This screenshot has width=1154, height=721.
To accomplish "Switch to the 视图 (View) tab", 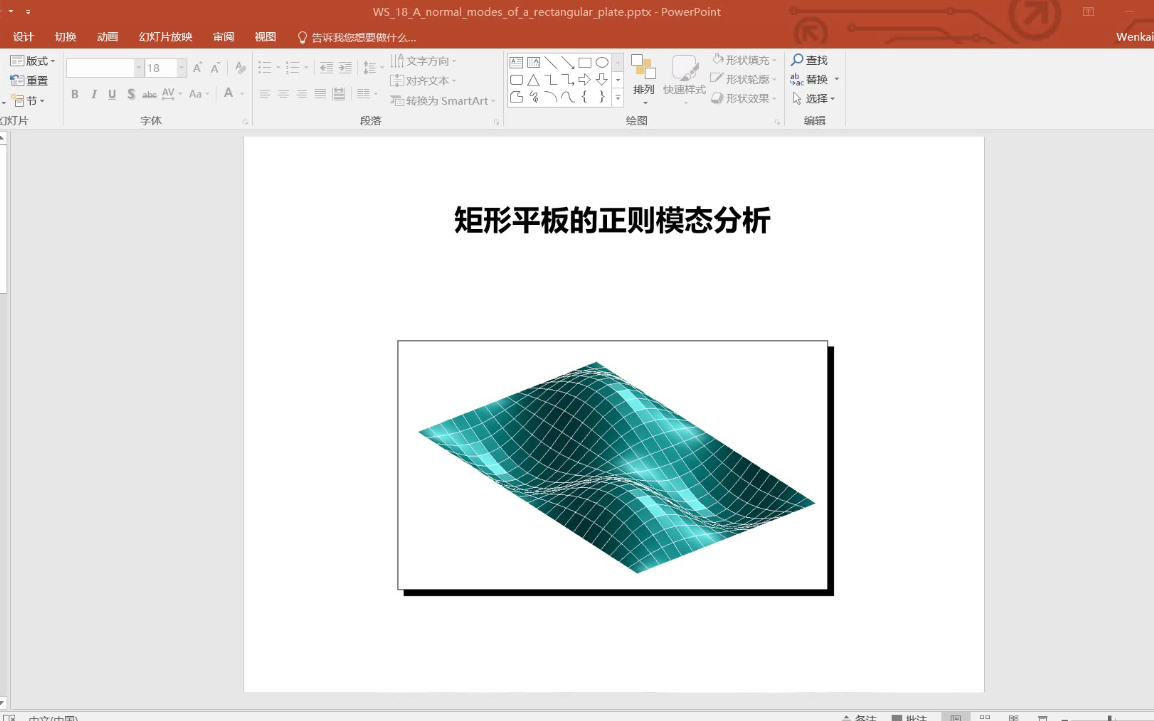I will (x=264, y=36).
